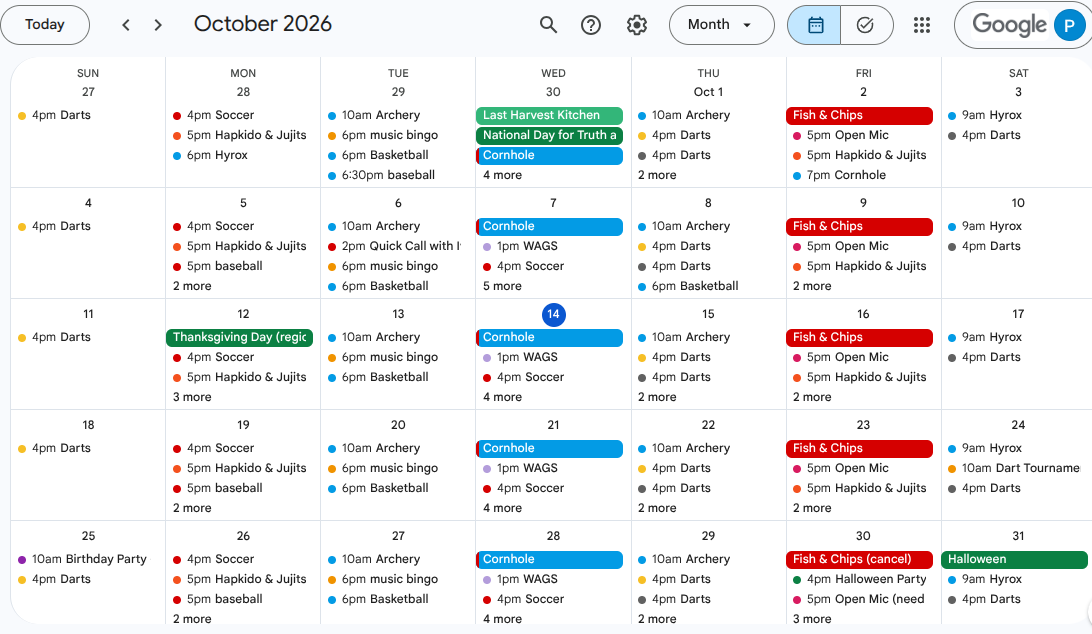This screenshot has height=634, width=1092.
Task: Open Thanksgiving Day event on October 12
Action: point(240,337)
